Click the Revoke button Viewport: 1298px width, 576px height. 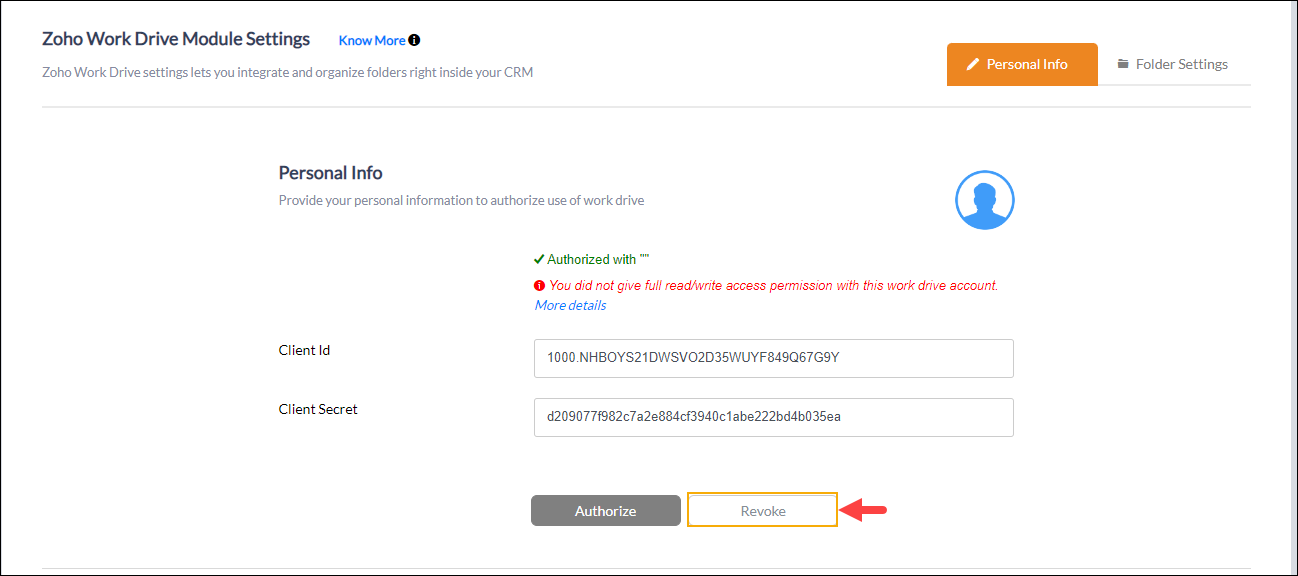[763, 510]
